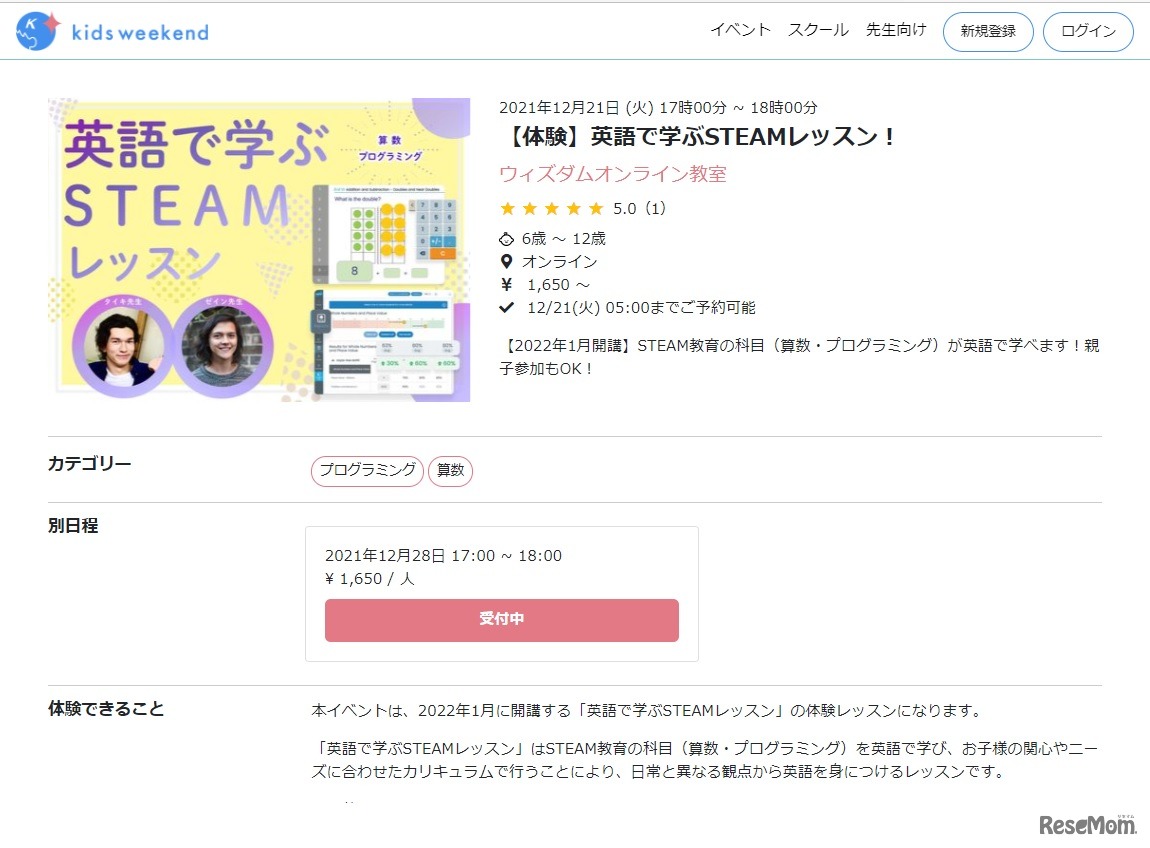
Task: Select the プログラミング category tag
Action: pyautogui.click(x=367, y=470)
